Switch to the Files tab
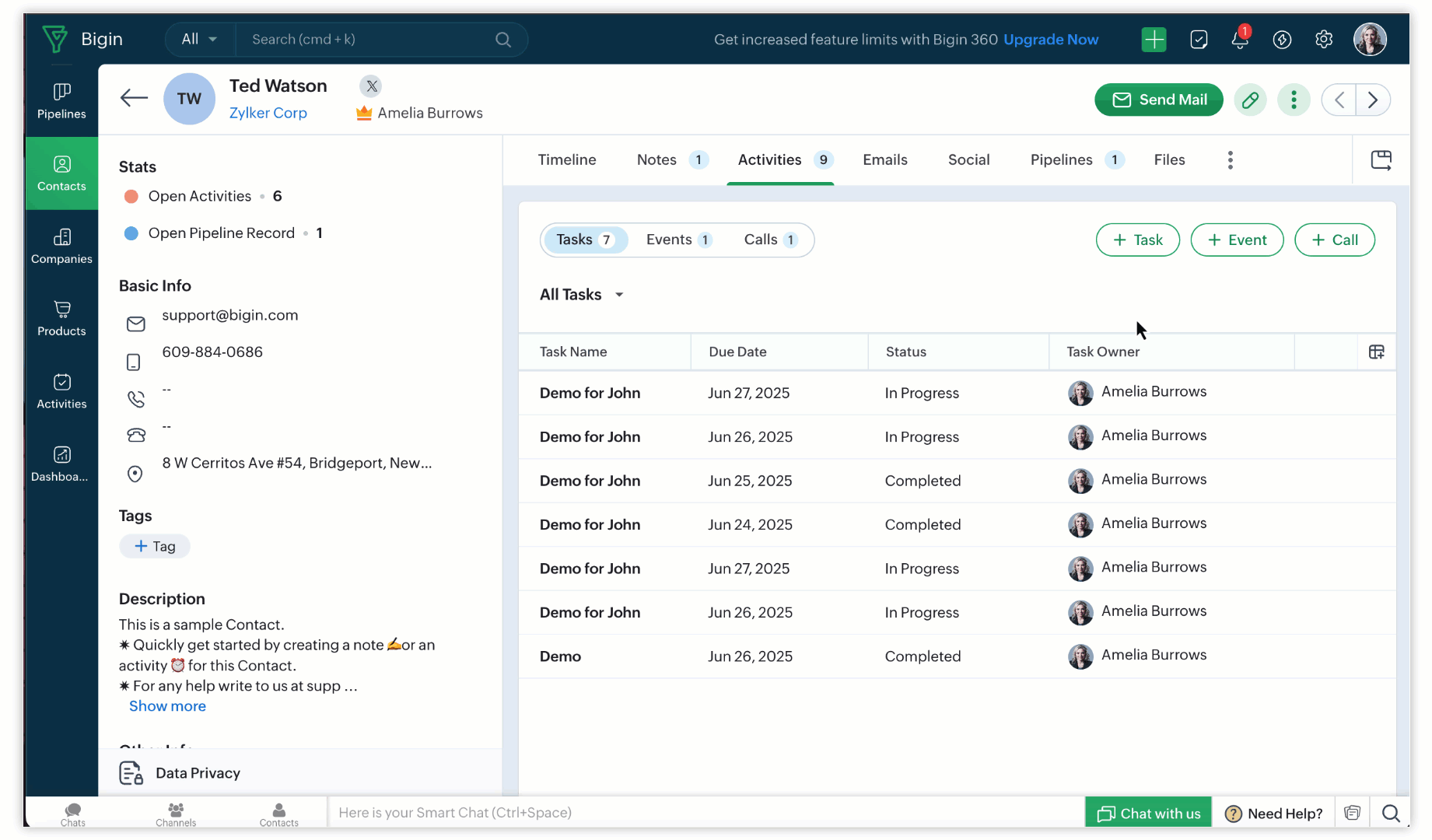The width and height of the screenshot is (1432, 840). pos(1169,160)
